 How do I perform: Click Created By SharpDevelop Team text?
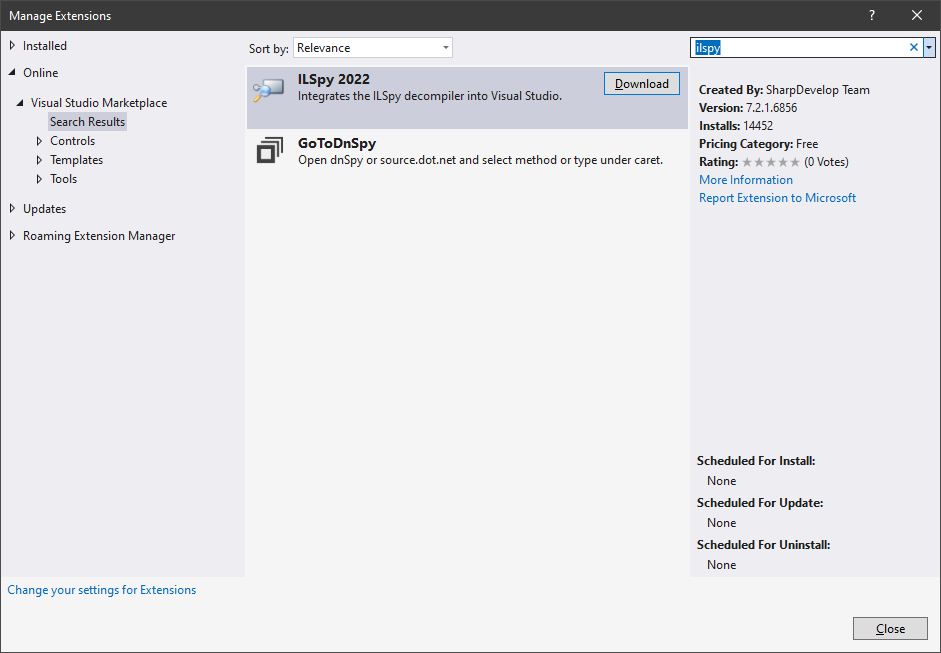click(784, 90)
